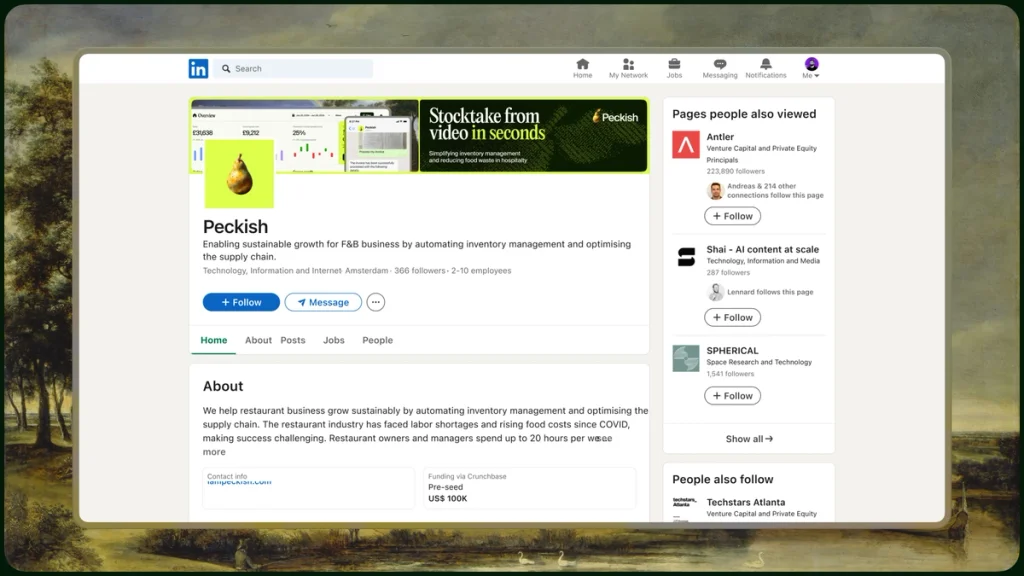
Task: Click the SPHERICAL logo
Action: pos(686,359)
